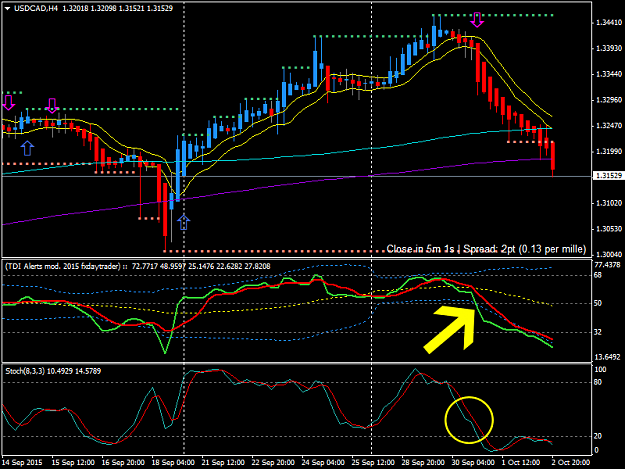Click the blue up arrow under the 15 Sep candles

[x=27, y=148]
